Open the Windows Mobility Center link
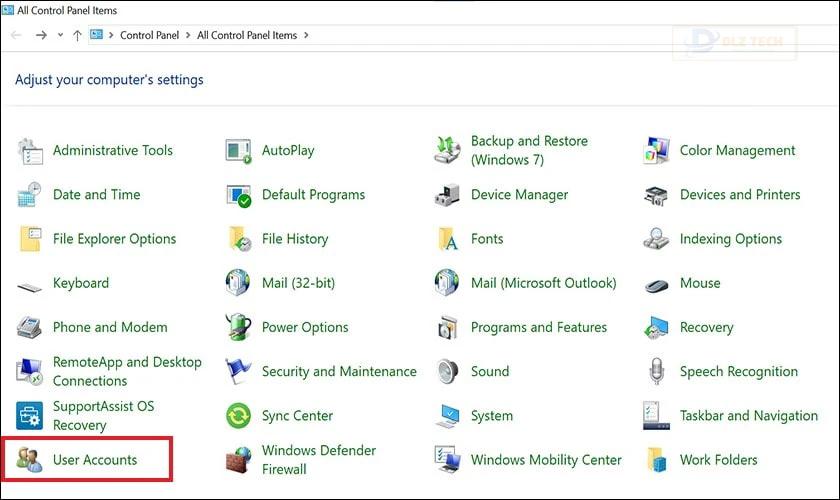Image resolution: width=840 pixels, height=500 pixels. tap(546, 460)
